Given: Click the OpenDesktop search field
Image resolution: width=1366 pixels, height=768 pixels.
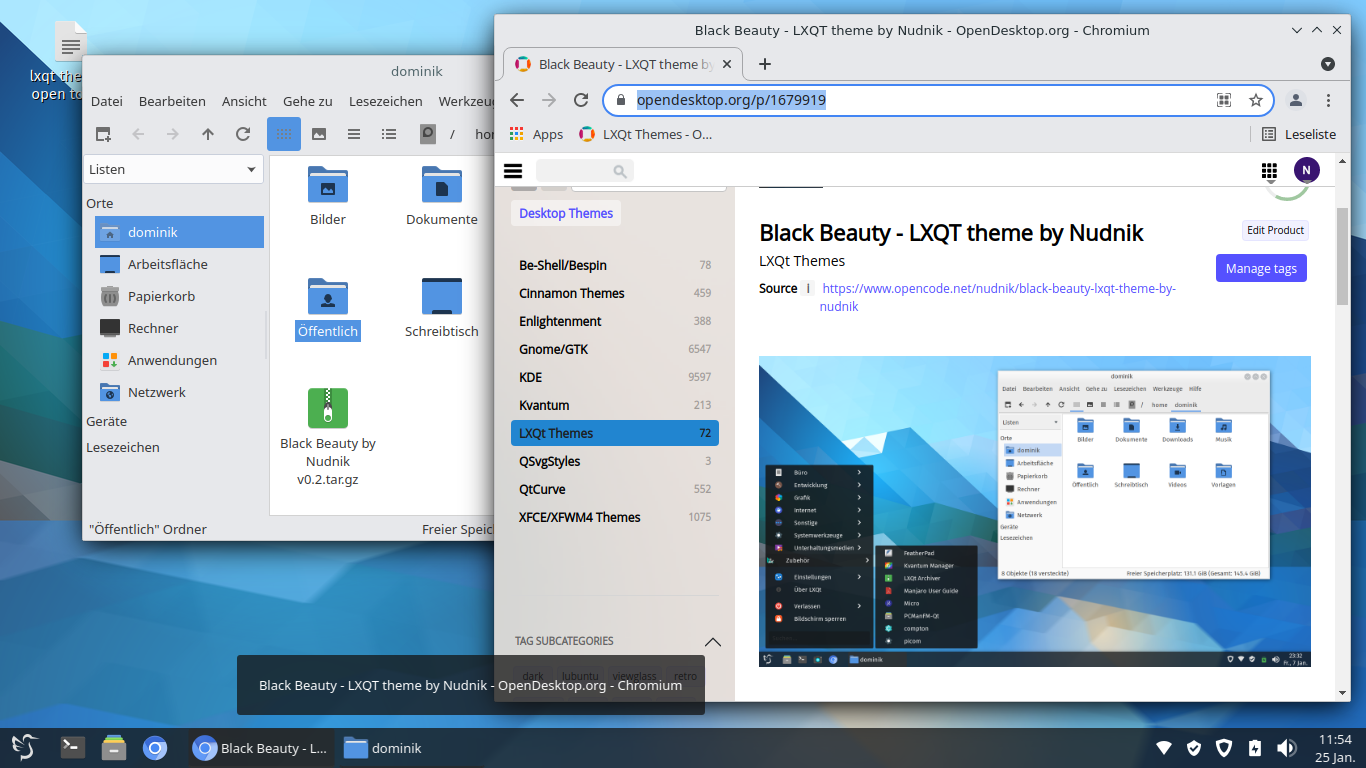Looking at the screenshot, I should (x=584, y=171).
